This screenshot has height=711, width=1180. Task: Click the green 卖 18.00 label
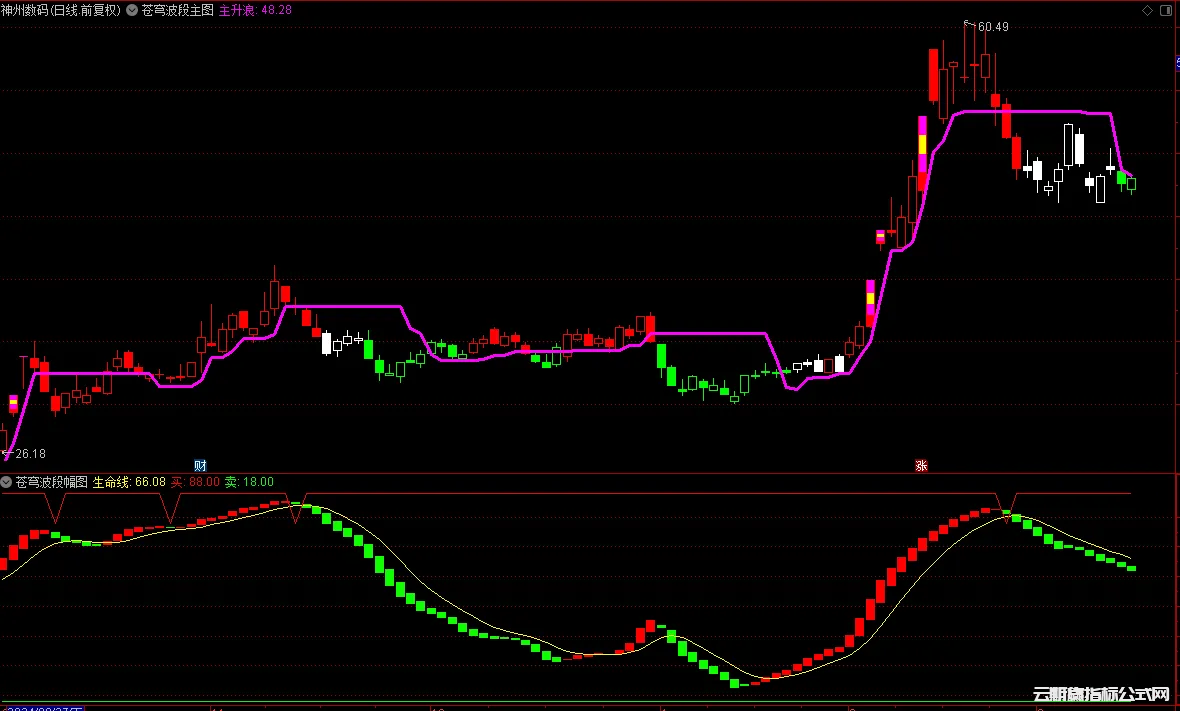248,482
